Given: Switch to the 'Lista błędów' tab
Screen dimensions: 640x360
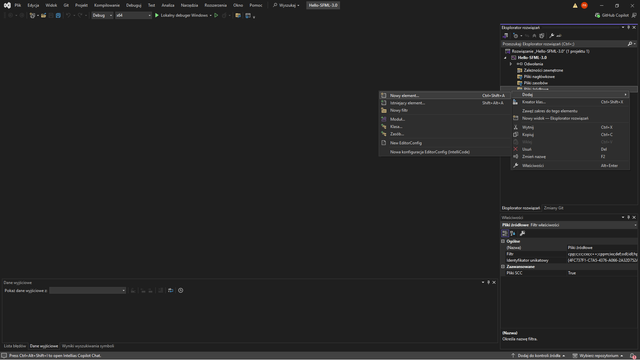Looking at the screenshot, I should [15, 346].
